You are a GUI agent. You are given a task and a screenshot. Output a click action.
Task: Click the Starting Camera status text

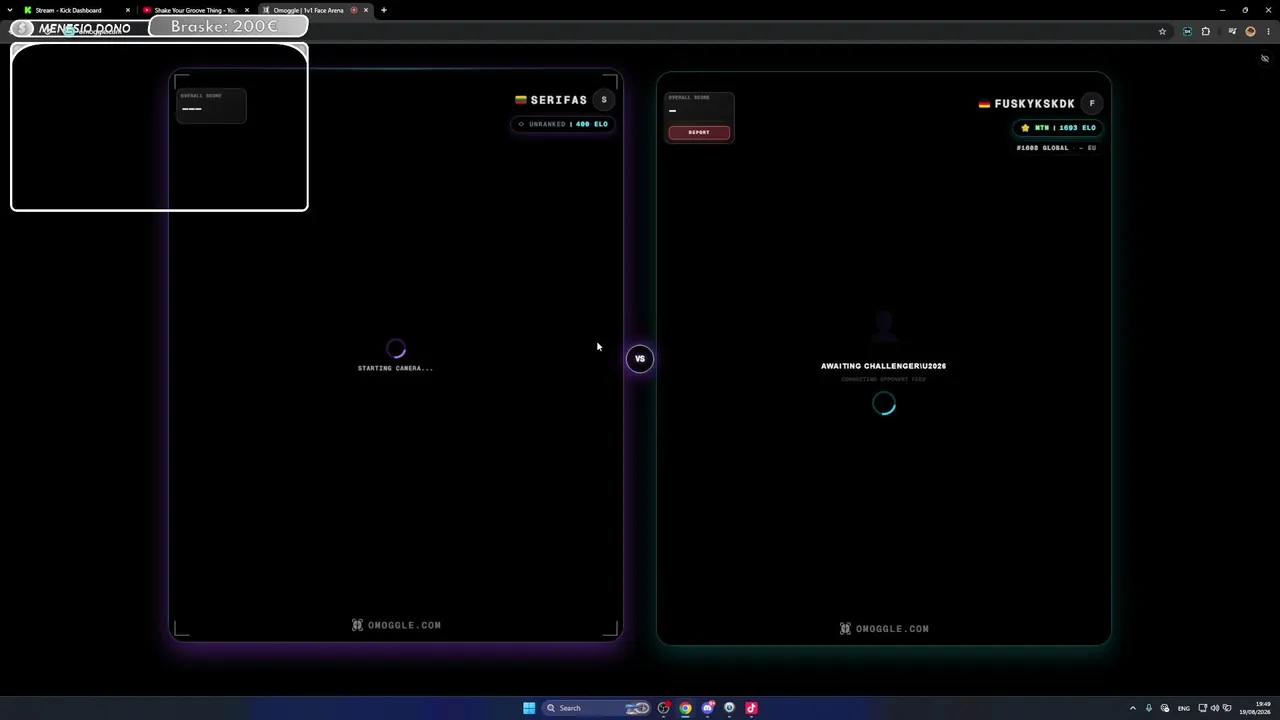(x=395, y=368)
